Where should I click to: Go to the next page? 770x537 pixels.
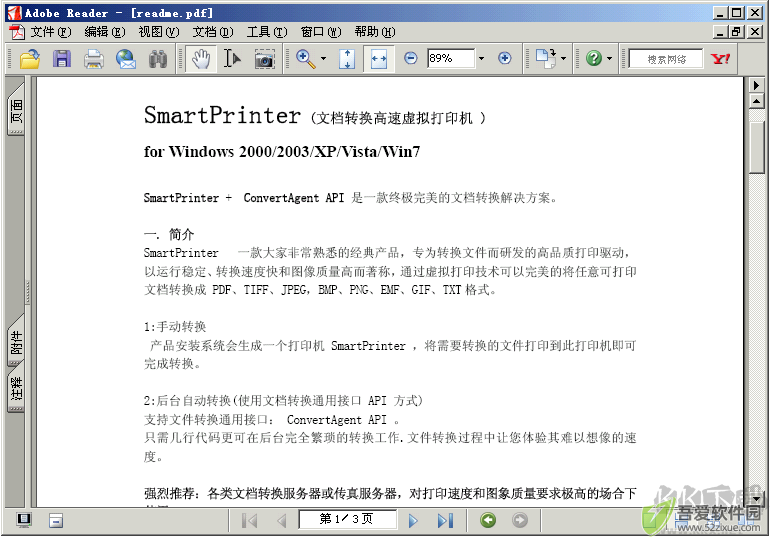pos(413,520)
